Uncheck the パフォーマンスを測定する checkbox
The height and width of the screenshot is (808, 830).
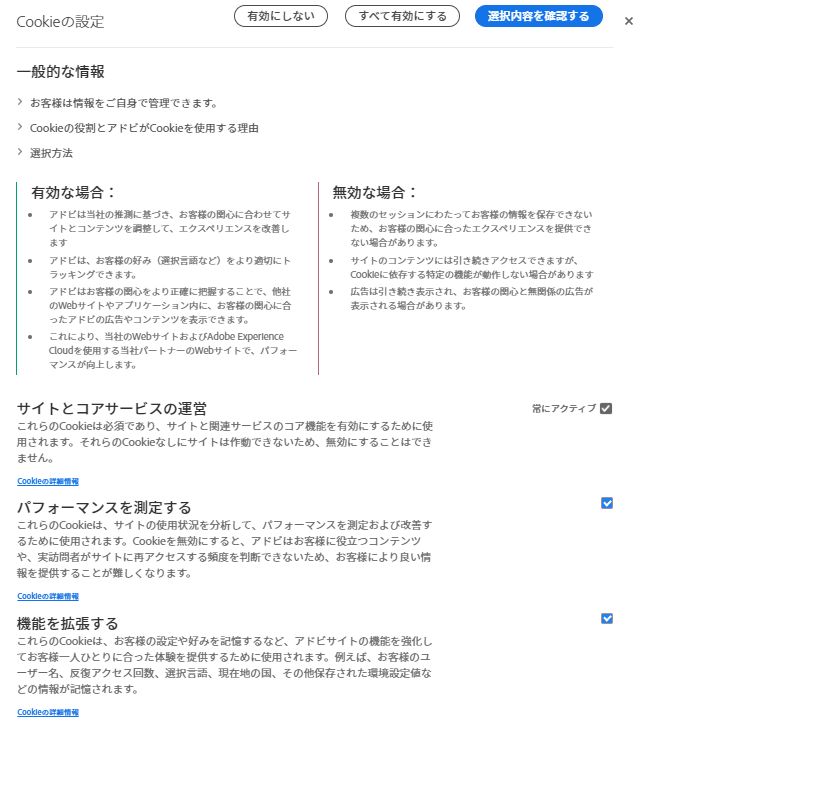click(607, 503)
